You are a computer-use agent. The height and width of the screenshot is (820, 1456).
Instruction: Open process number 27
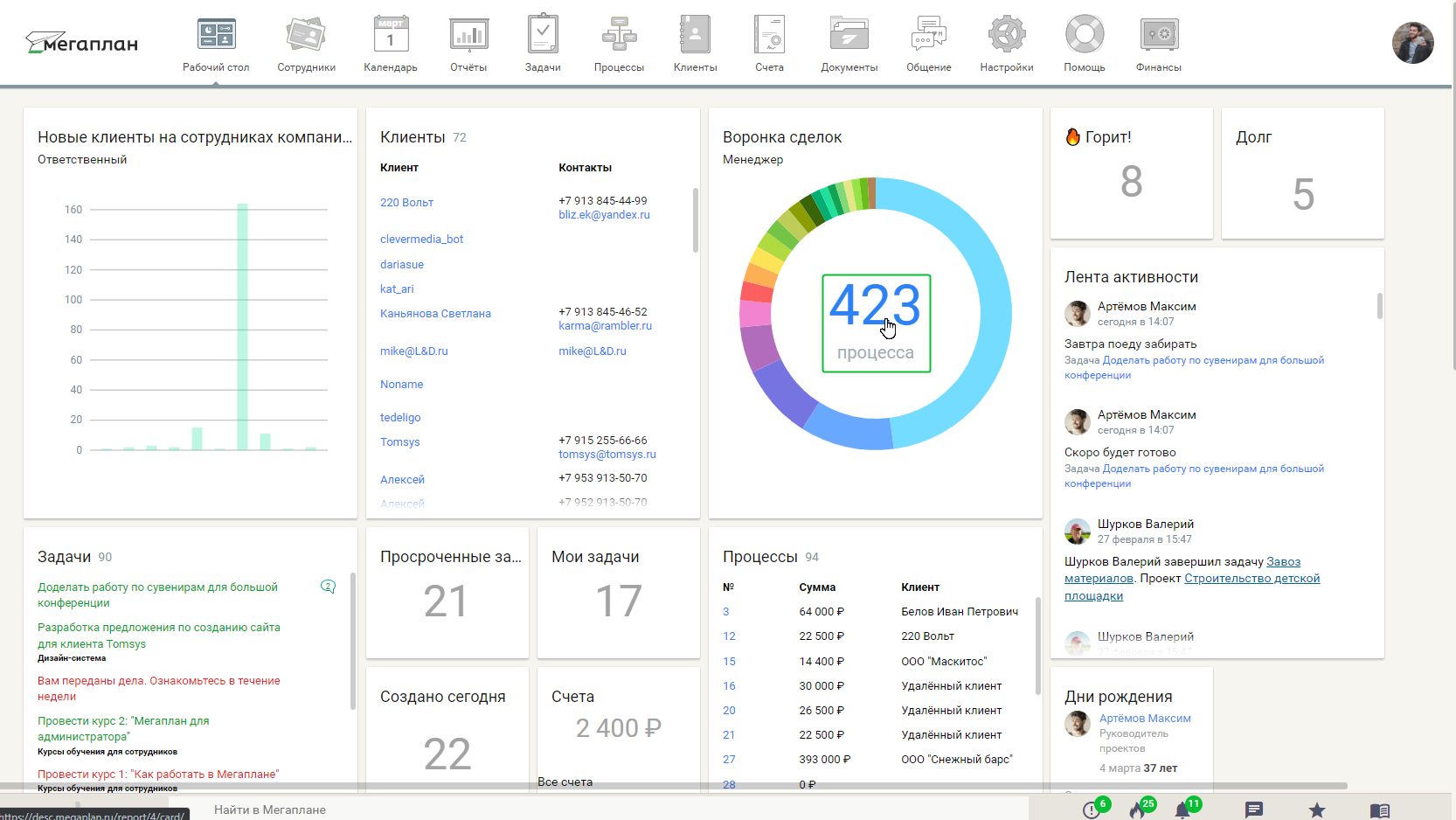(x=729, y=760)
